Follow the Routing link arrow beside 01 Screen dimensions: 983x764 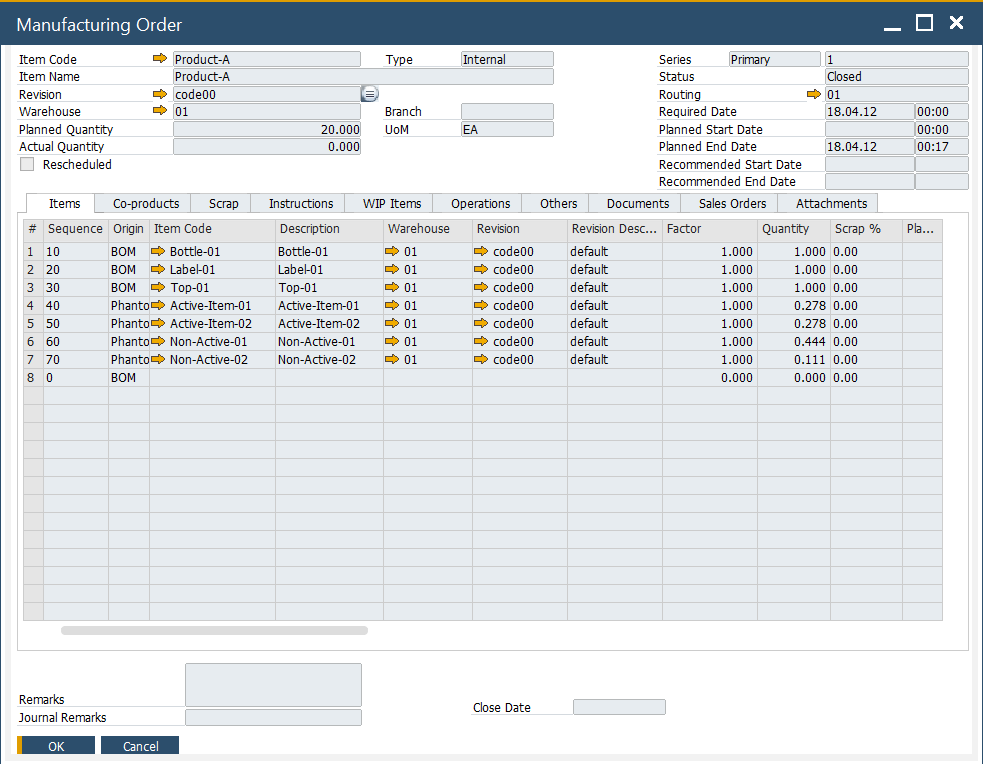pos(814,94)
